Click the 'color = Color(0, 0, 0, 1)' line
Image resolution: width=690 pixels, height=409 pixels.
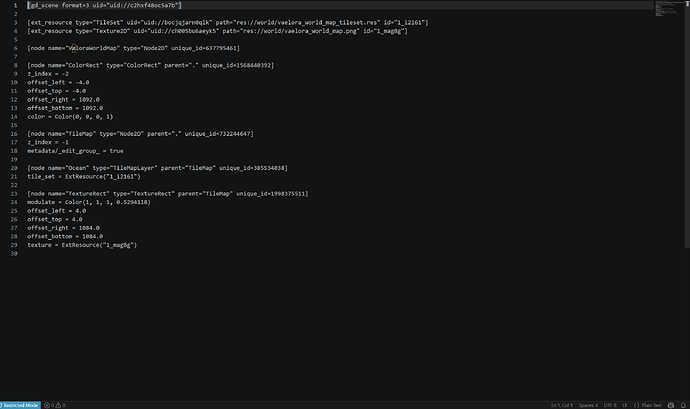[x=70, y=117]
